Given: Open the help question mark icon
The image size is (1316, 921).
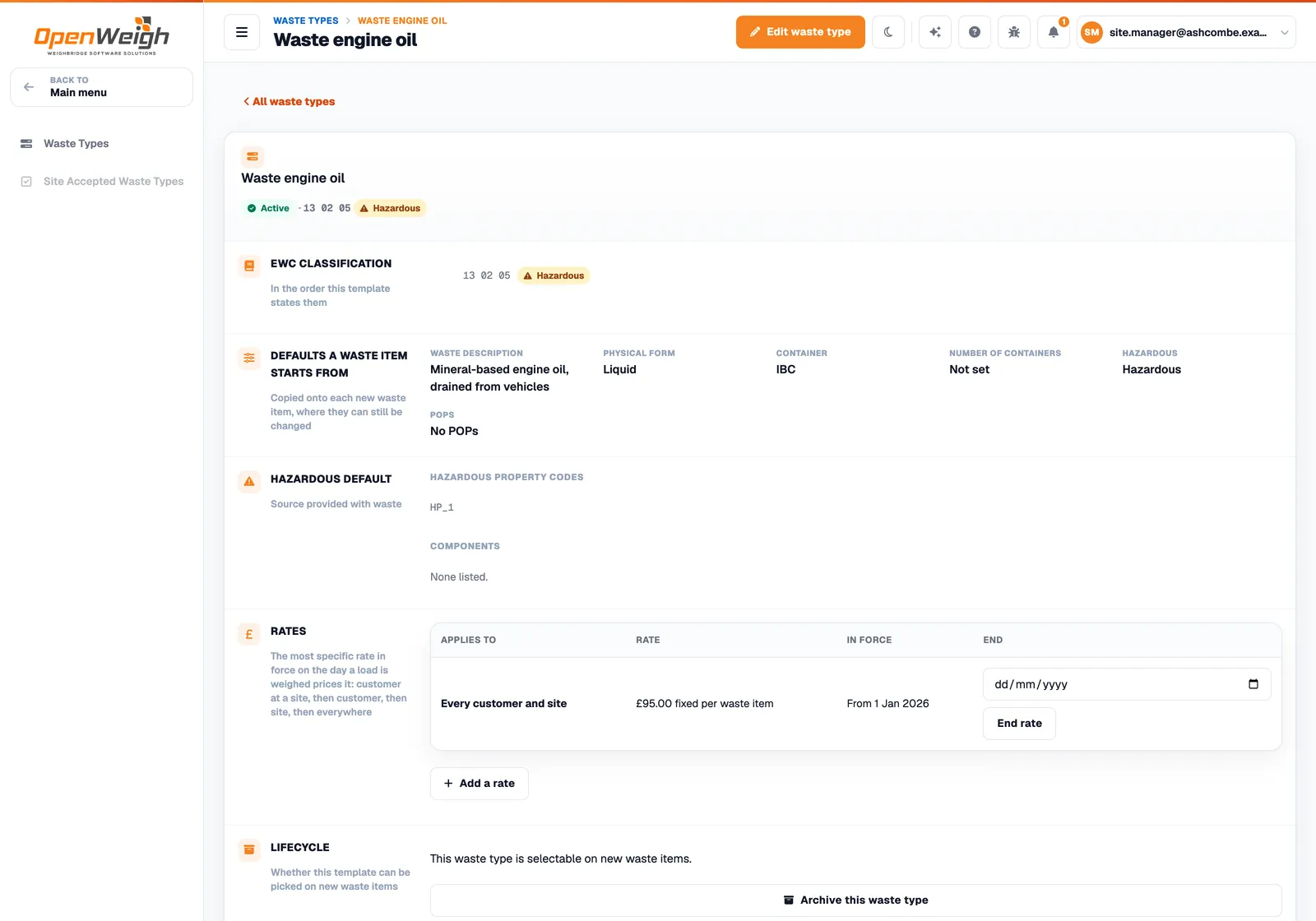Looking at the screenshot, I should (975, 32).
